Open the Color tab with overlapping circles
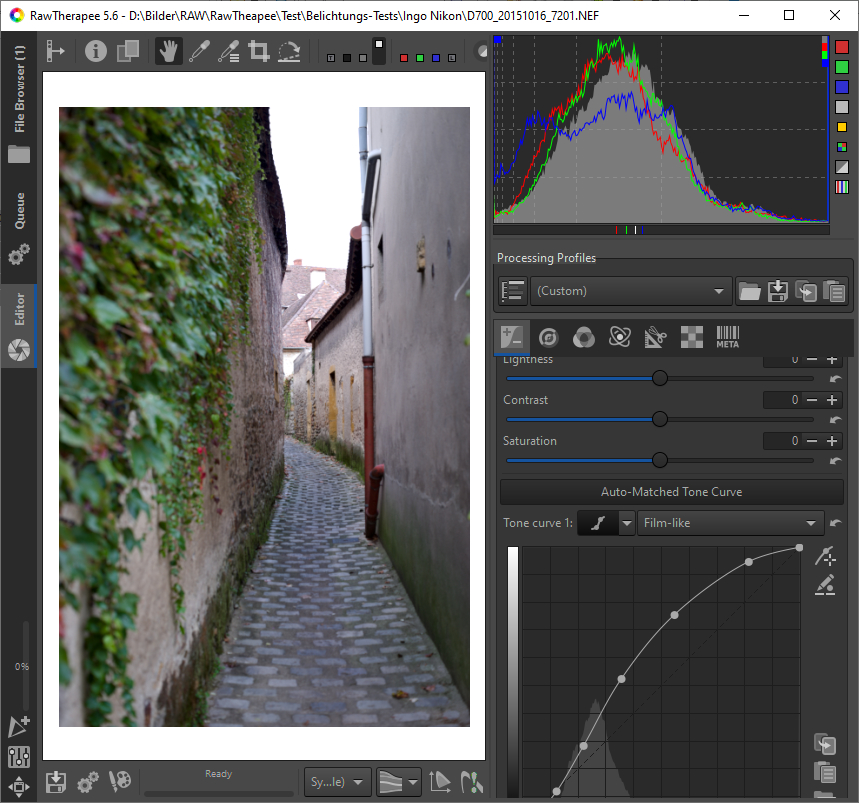This screenshot has height=803, width=859. coord(584,338)
